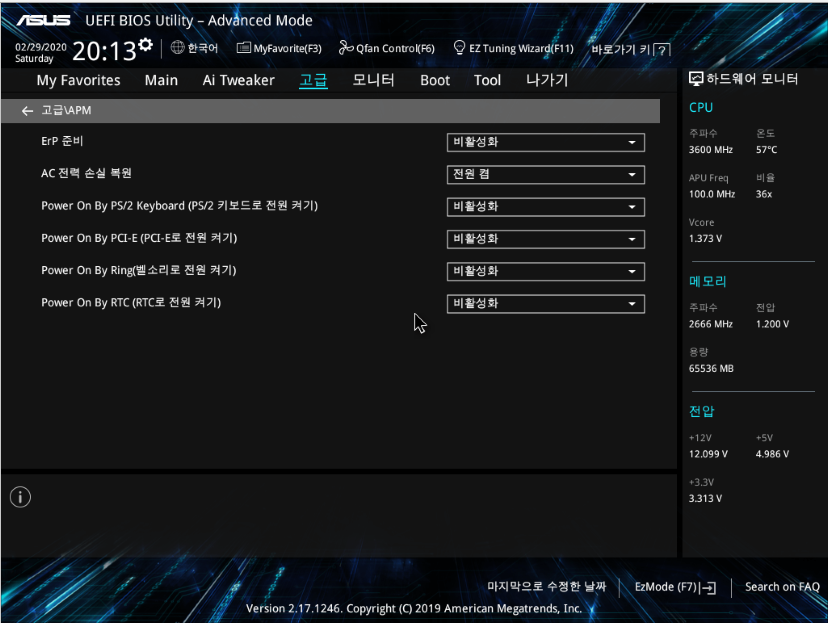Click CPU frequency 3600 MHz value
This screenshot has width=828, height=623.
point(710,150)
